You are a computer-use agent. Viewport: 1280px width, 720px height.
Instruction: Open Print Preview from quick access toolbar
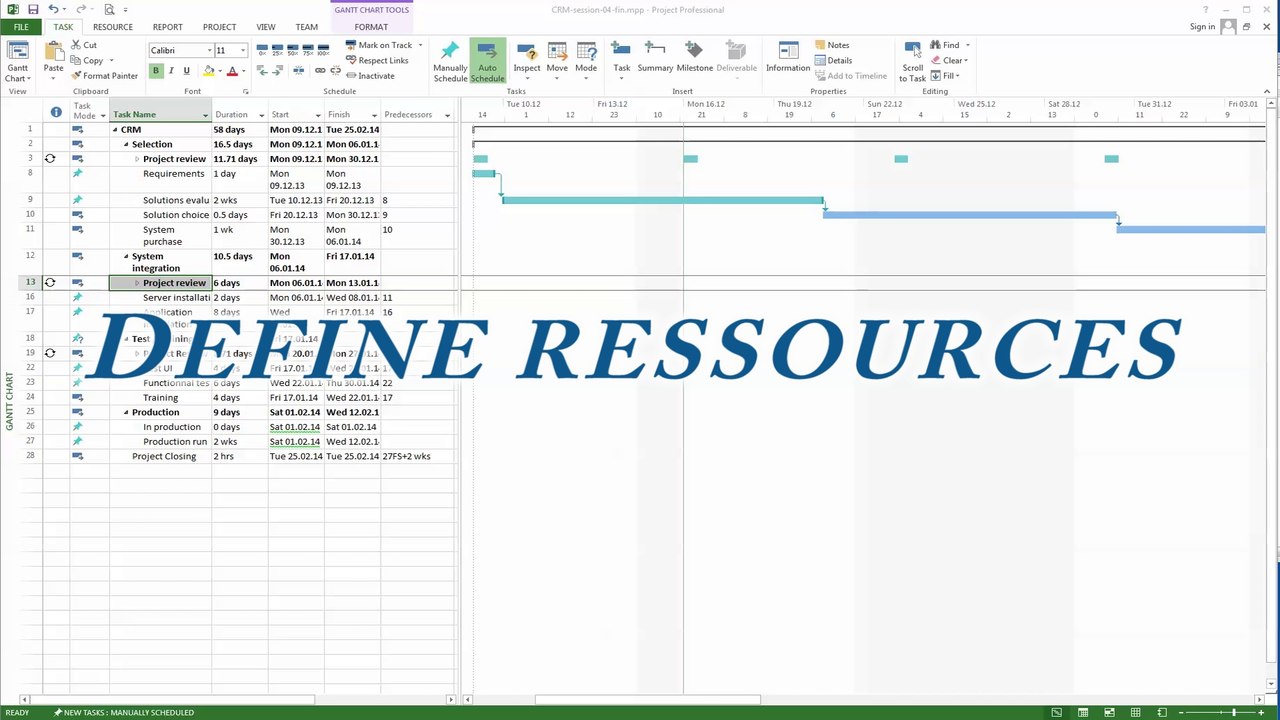(109, 10)
